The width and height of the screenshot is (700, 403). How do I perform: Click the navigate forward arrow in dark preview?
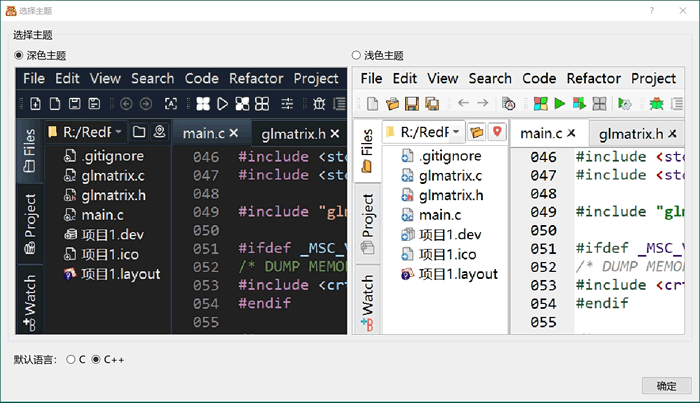[146, 104]
